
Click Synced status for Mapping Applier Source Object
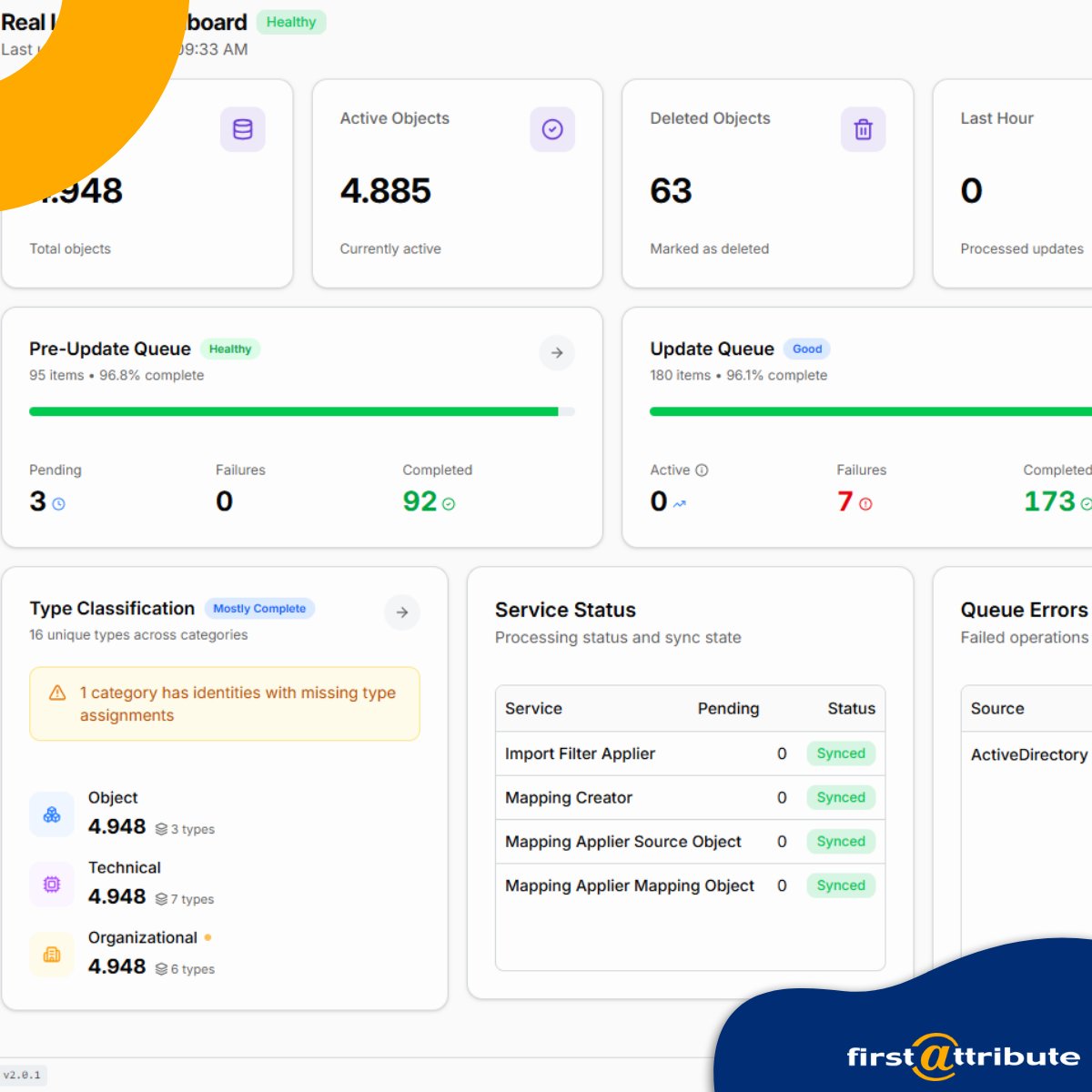841,842
